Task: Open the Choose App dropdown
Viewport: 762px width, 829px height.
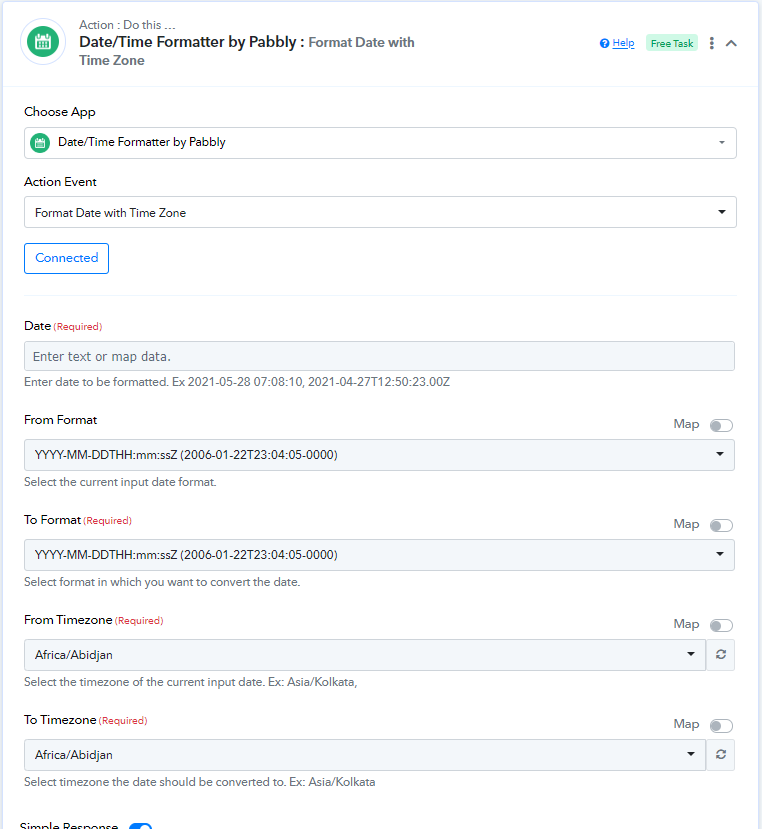Action: click(380, 143)
